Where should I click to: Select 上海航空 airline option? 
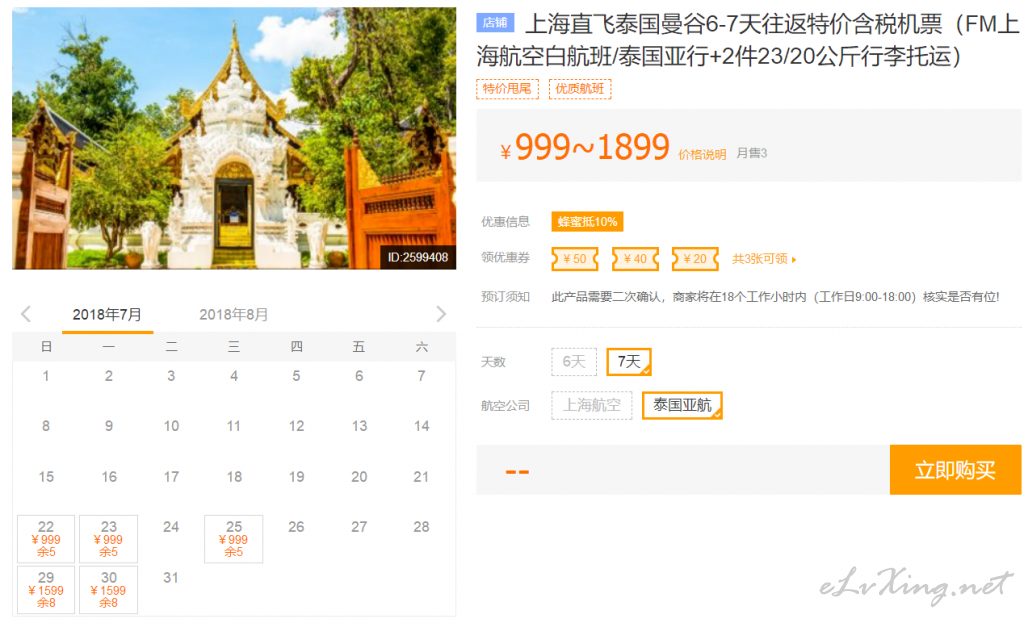(x=592, y=405)
